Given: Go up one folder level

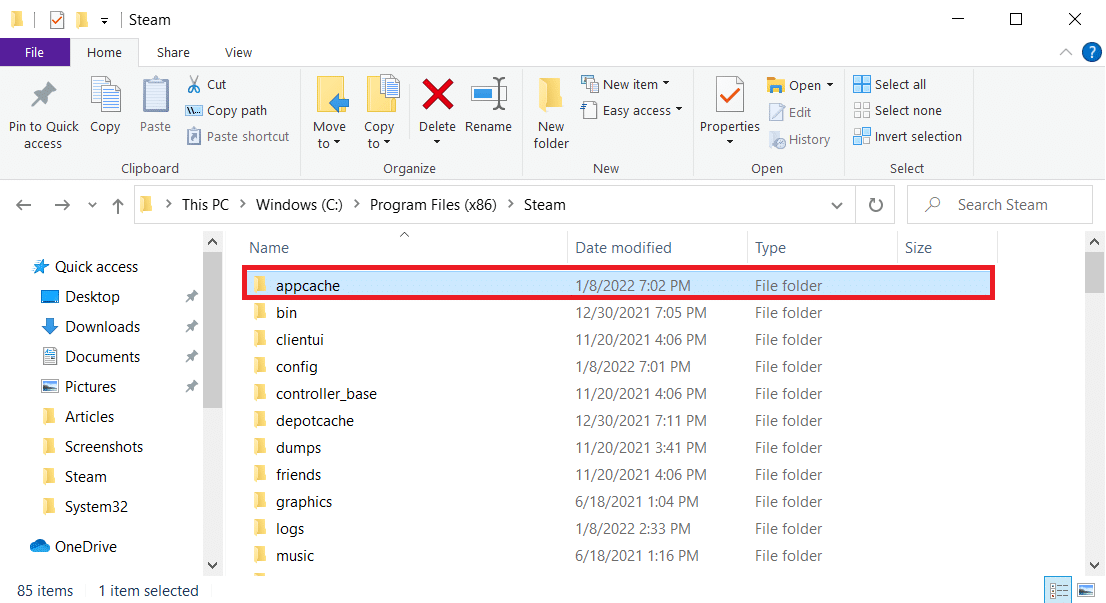Looking at the screenshot, I should click(x=118, y=206).
